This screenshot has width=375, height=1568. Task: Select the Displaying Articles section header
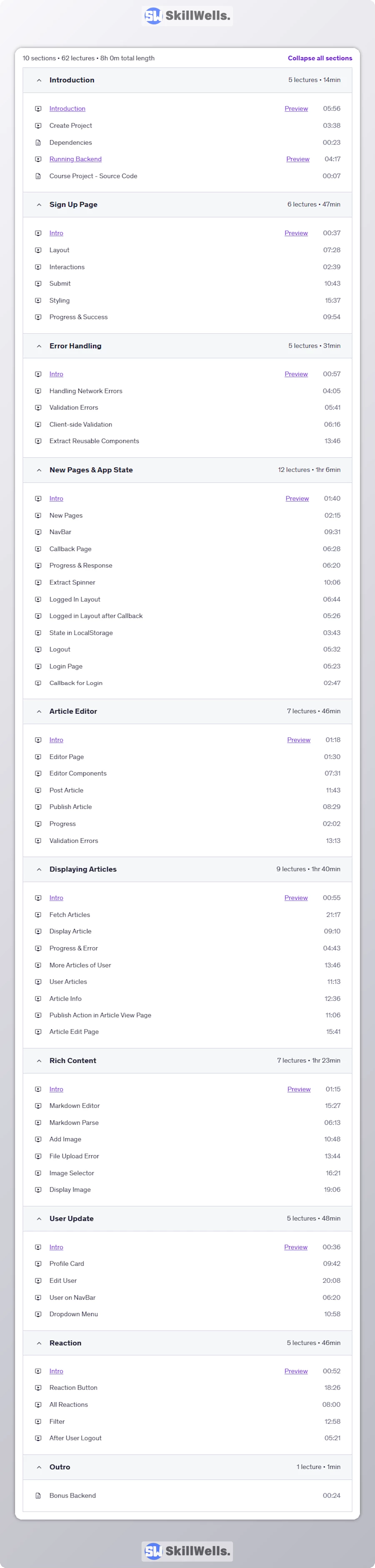(x=187, y=869)
